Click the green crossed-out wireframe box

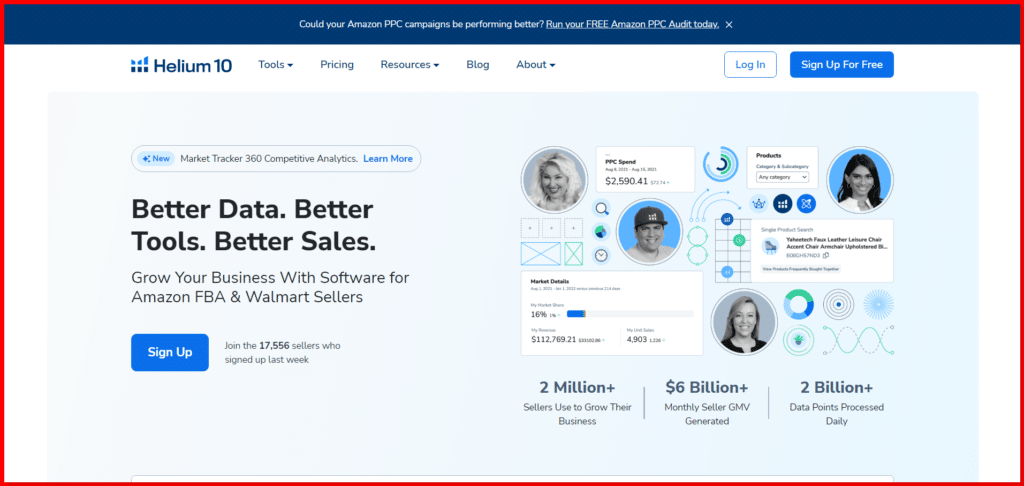coord(573,253)
